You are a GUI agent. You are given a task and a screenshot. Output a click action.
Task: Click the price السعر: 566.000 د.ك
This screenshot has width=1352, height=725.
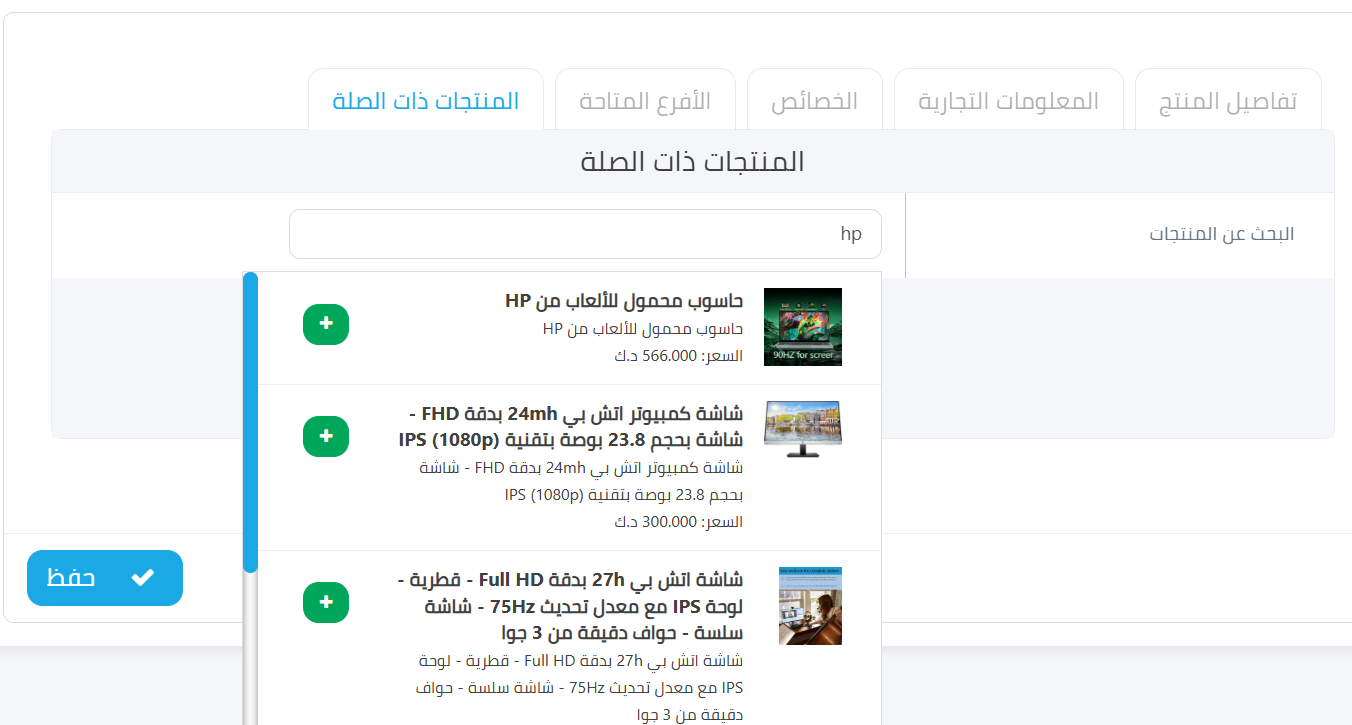[678, 355]
